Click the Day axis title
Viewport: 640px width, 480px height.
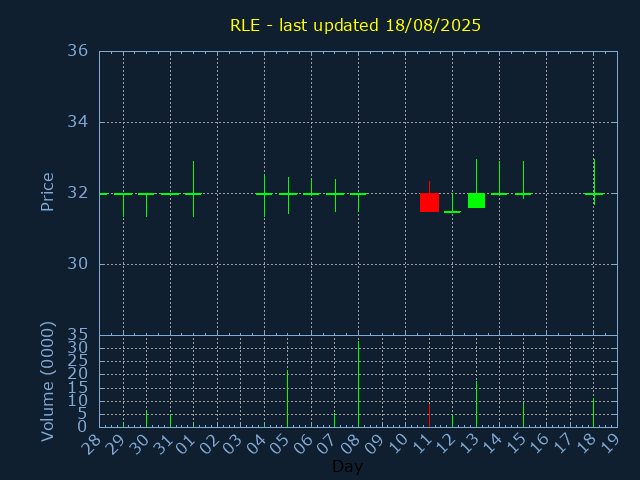pyautogui.click(x=347, y=467)
